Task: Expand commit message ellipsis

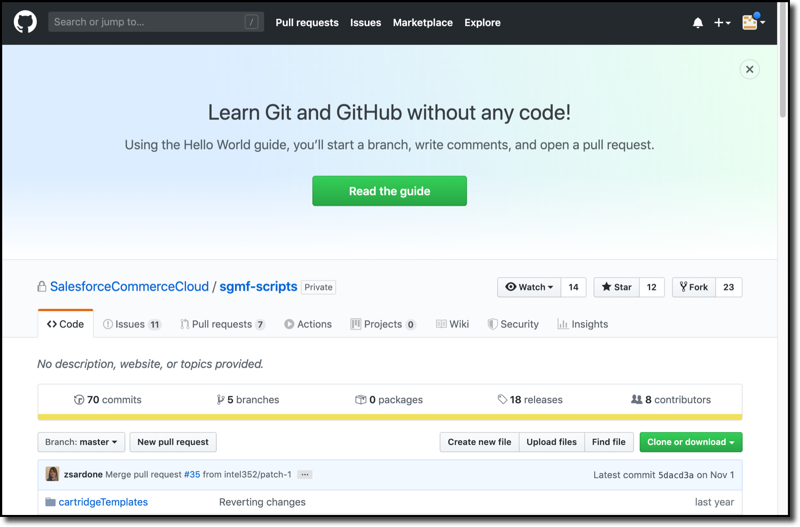Action: 305,474
